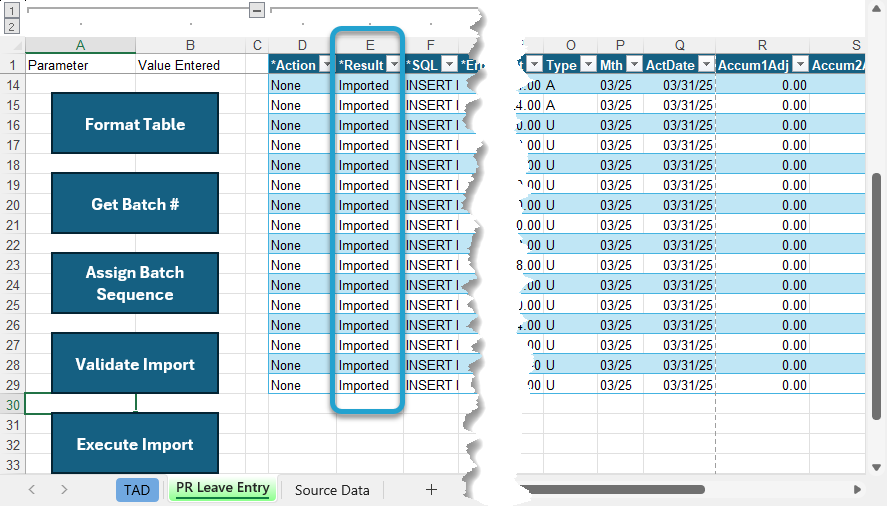Open the *Action column filter dropdown

pyautogui.click(x=326, y=65)
